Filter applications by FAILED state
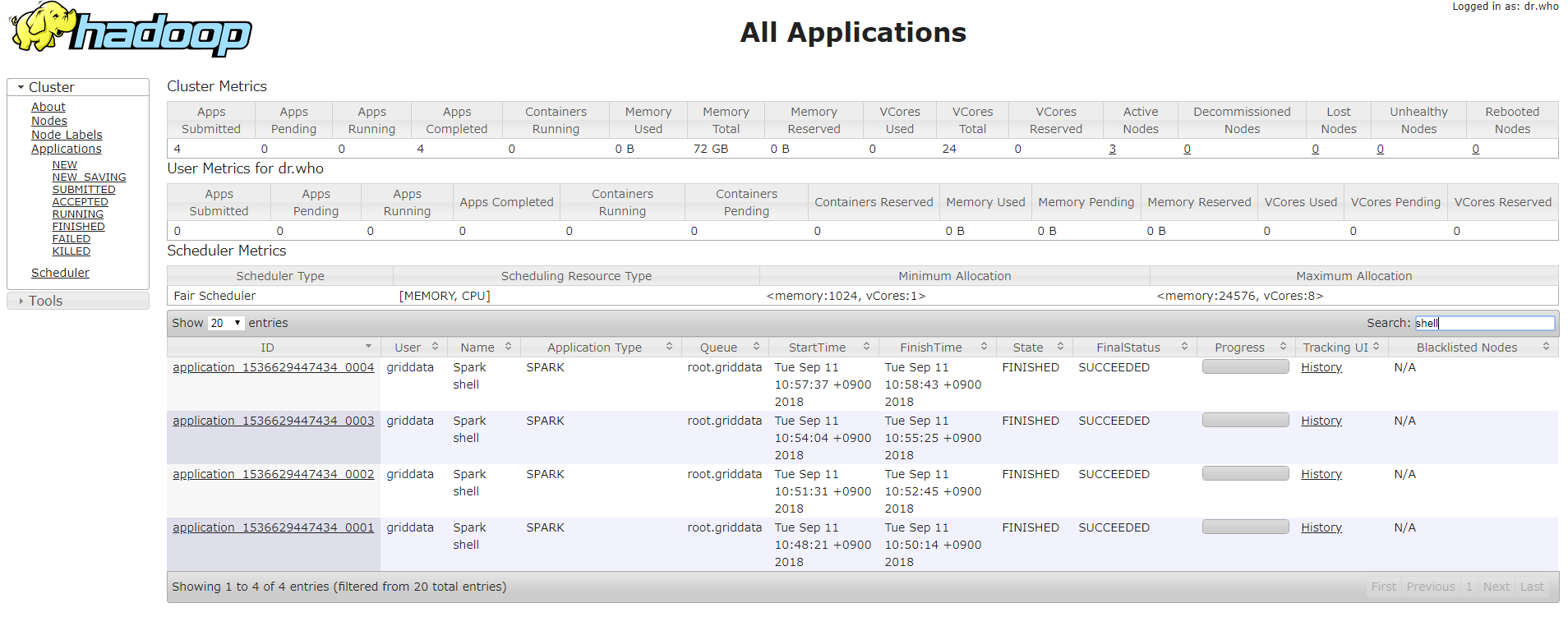Screen dimensions: 1568x640 click(71, 239)
